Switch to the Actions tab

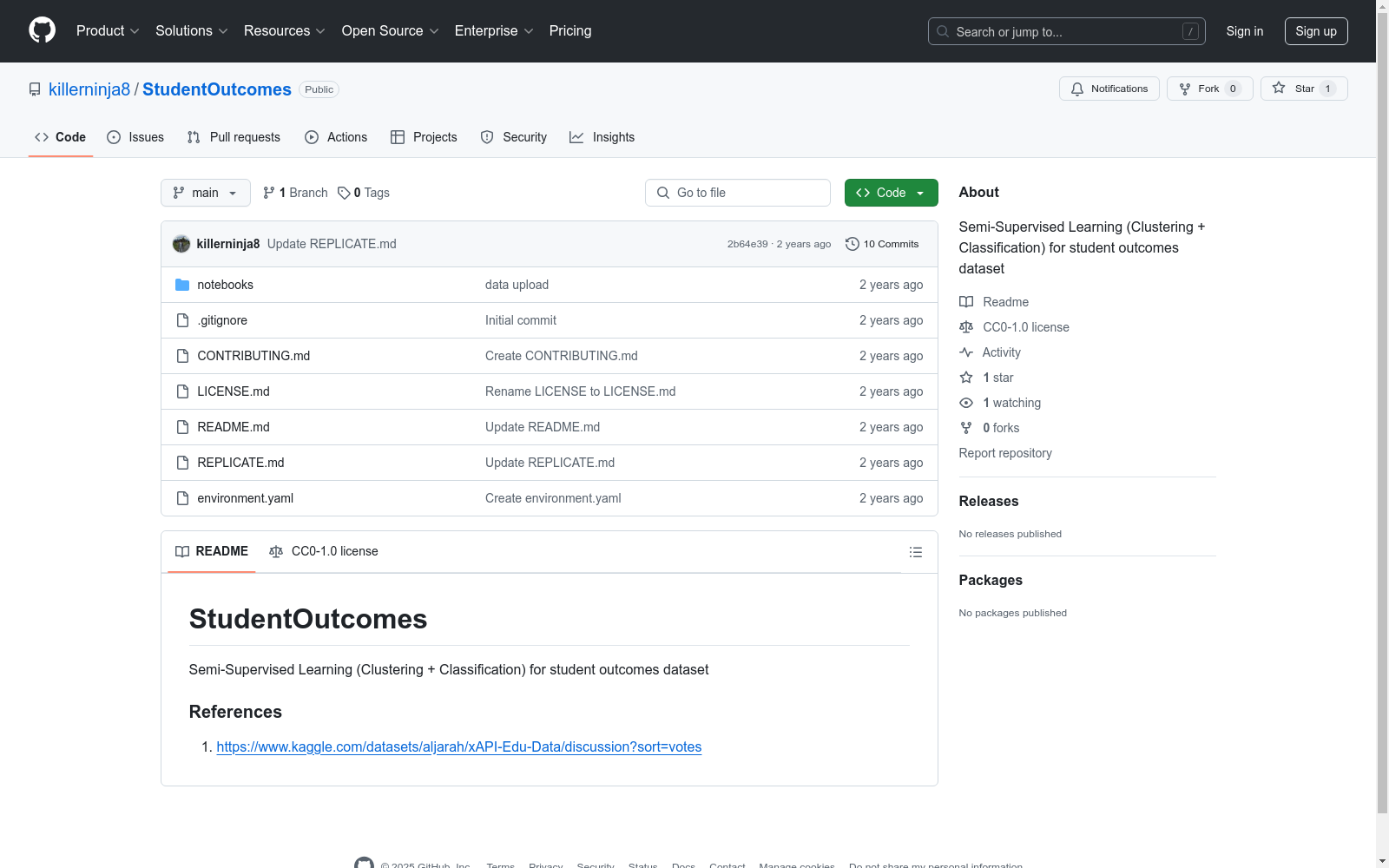(x=336, y=137)
